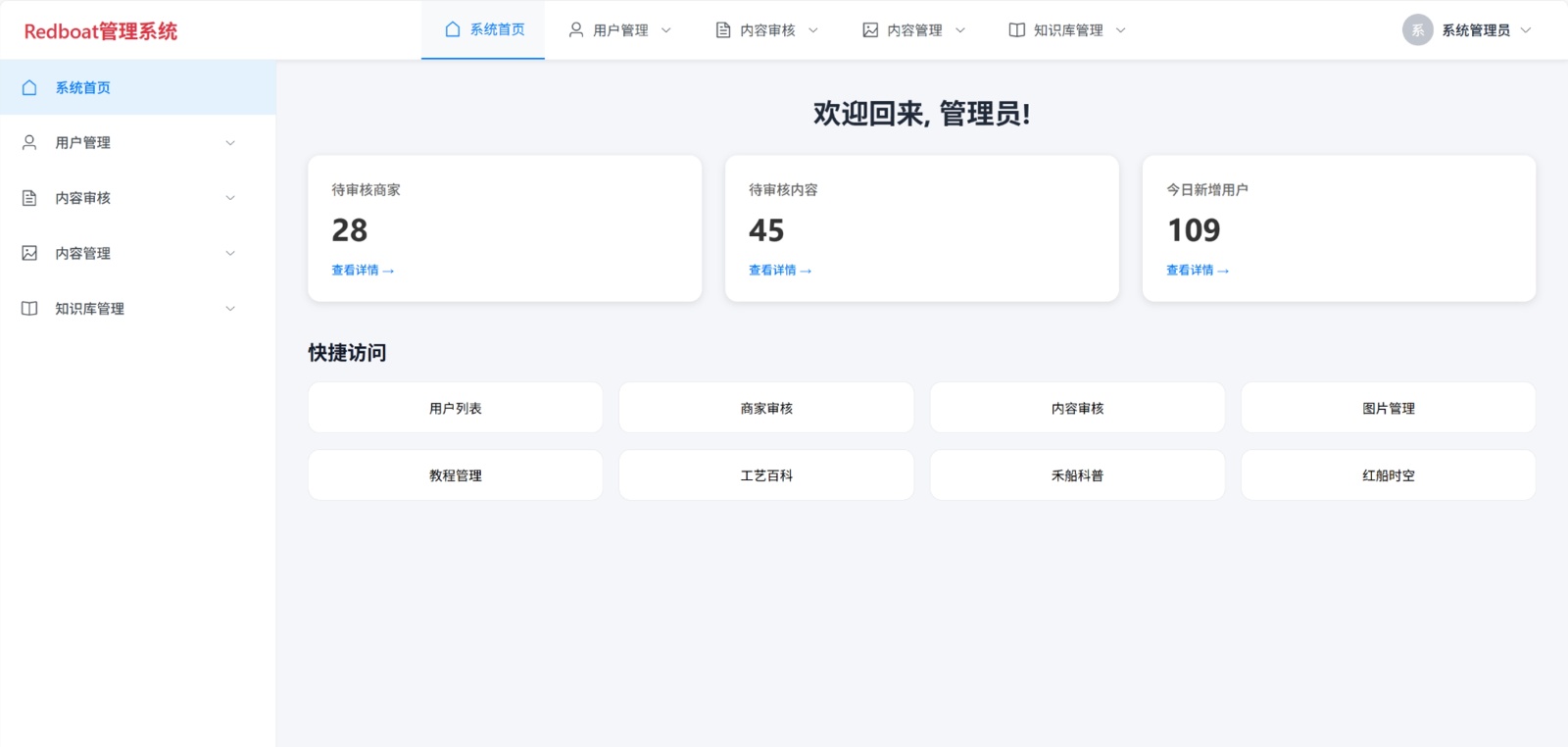Click the Redboat管理系统 logo title
Screen dimensions: 1568x747
click(x=101, y=31)
